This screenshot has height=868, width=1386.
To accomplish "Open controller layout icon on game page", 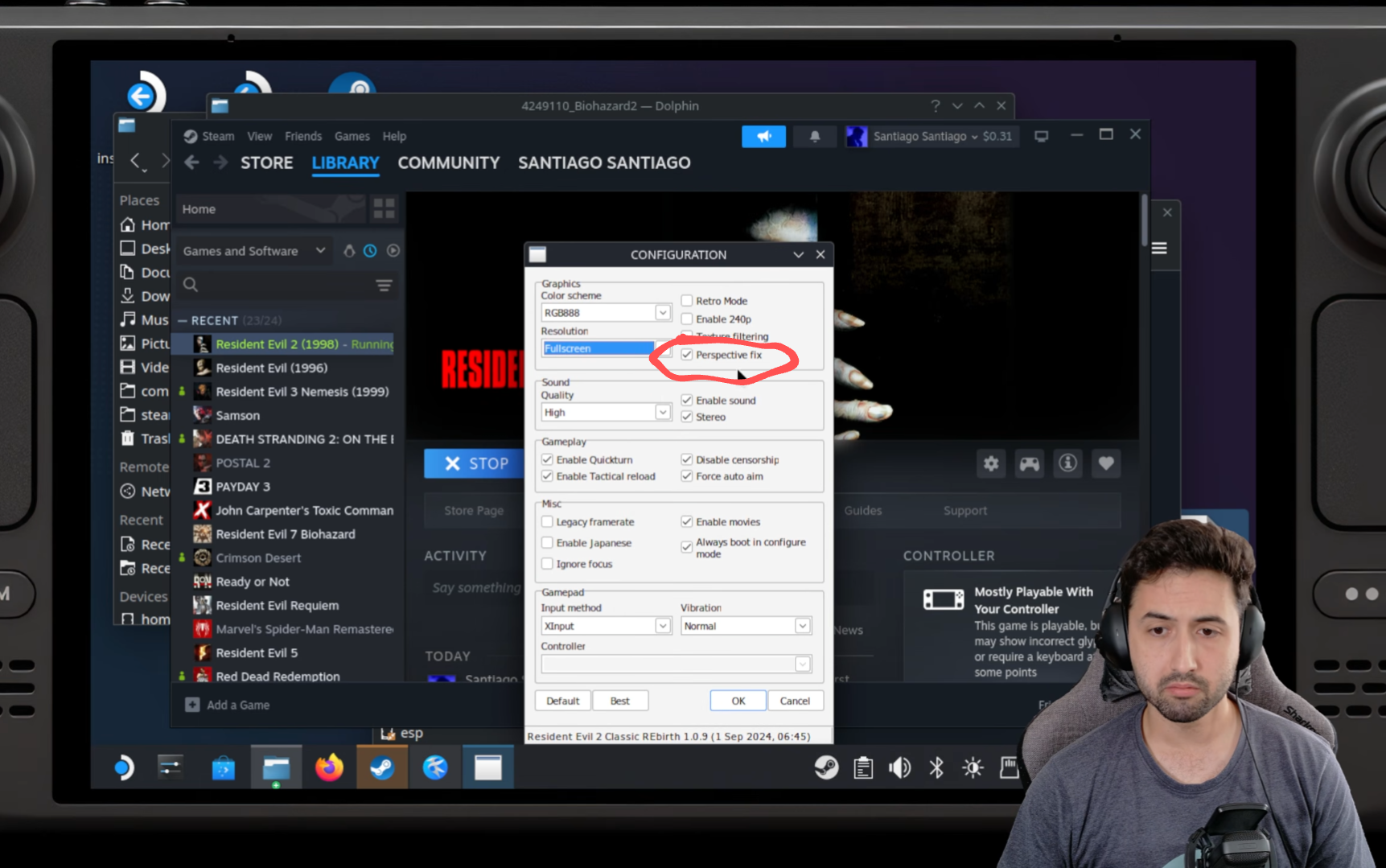I will (x=1030, y=463).
